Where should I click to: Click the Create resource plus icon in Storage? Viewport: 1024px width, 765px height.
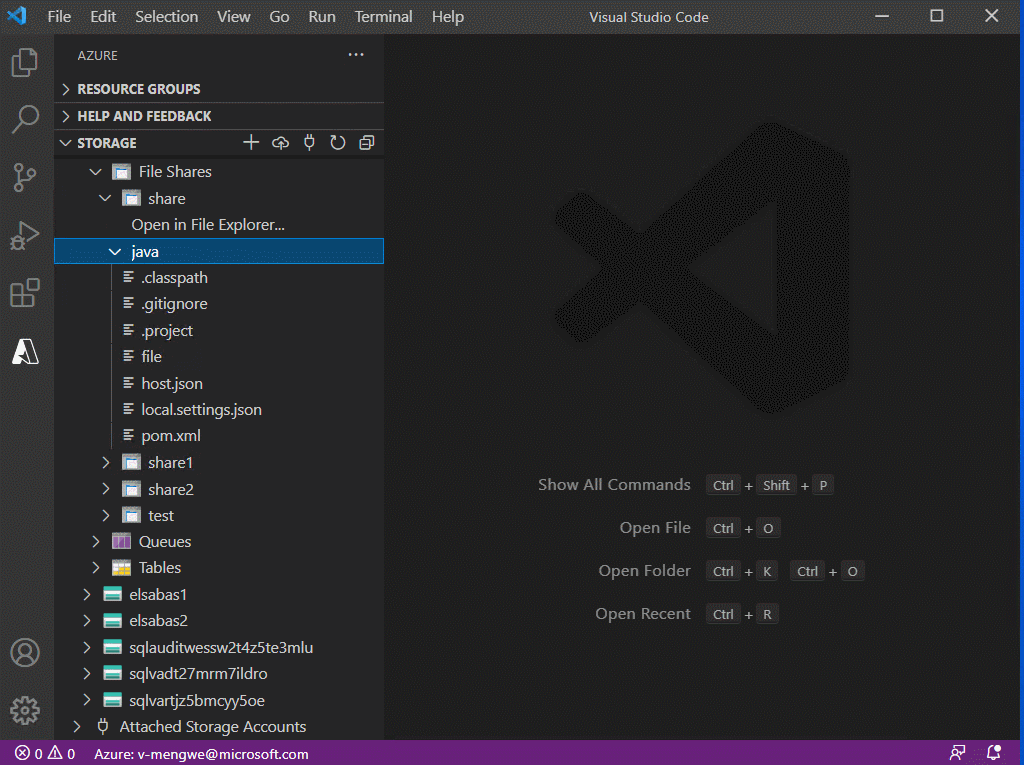point(251,142)
